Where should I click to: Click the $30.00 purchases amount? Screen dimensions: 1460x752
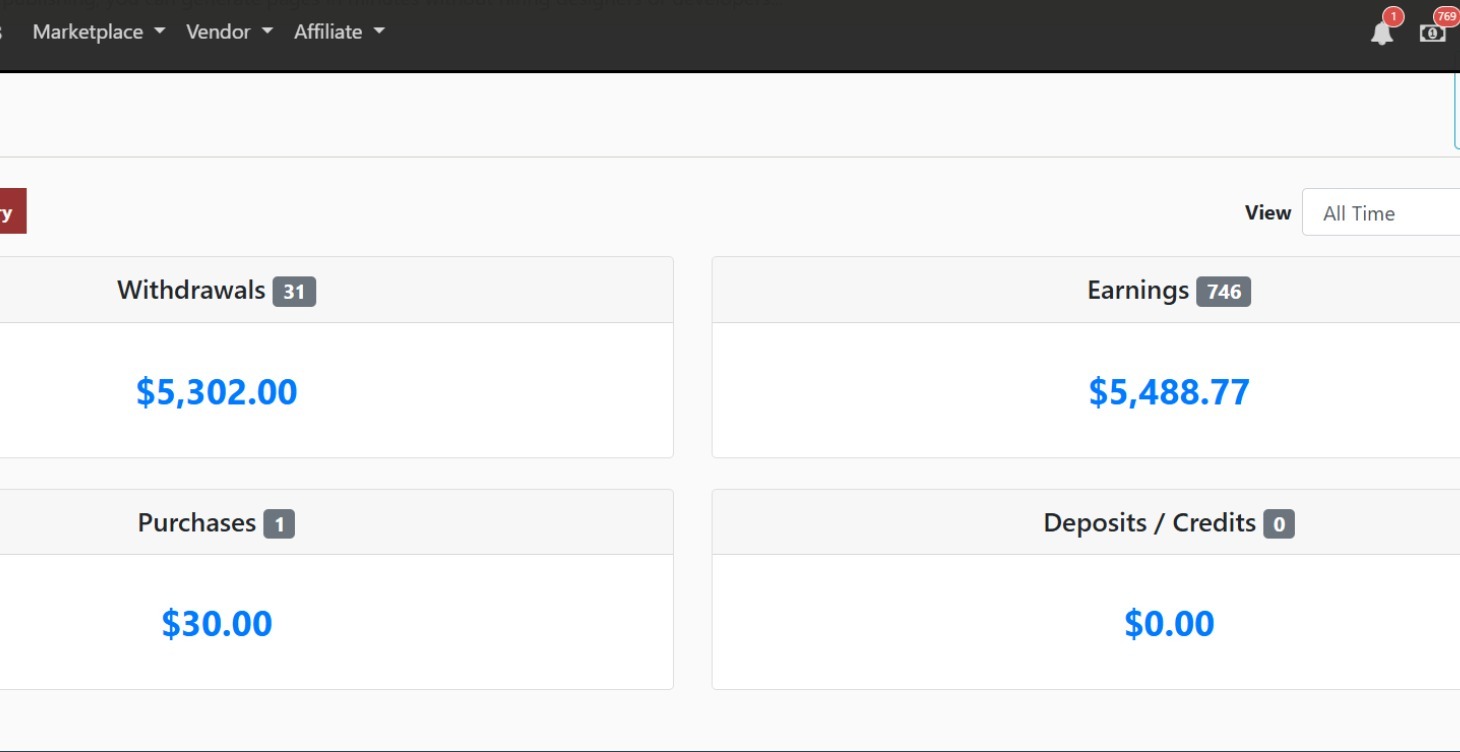coord(217,623)
